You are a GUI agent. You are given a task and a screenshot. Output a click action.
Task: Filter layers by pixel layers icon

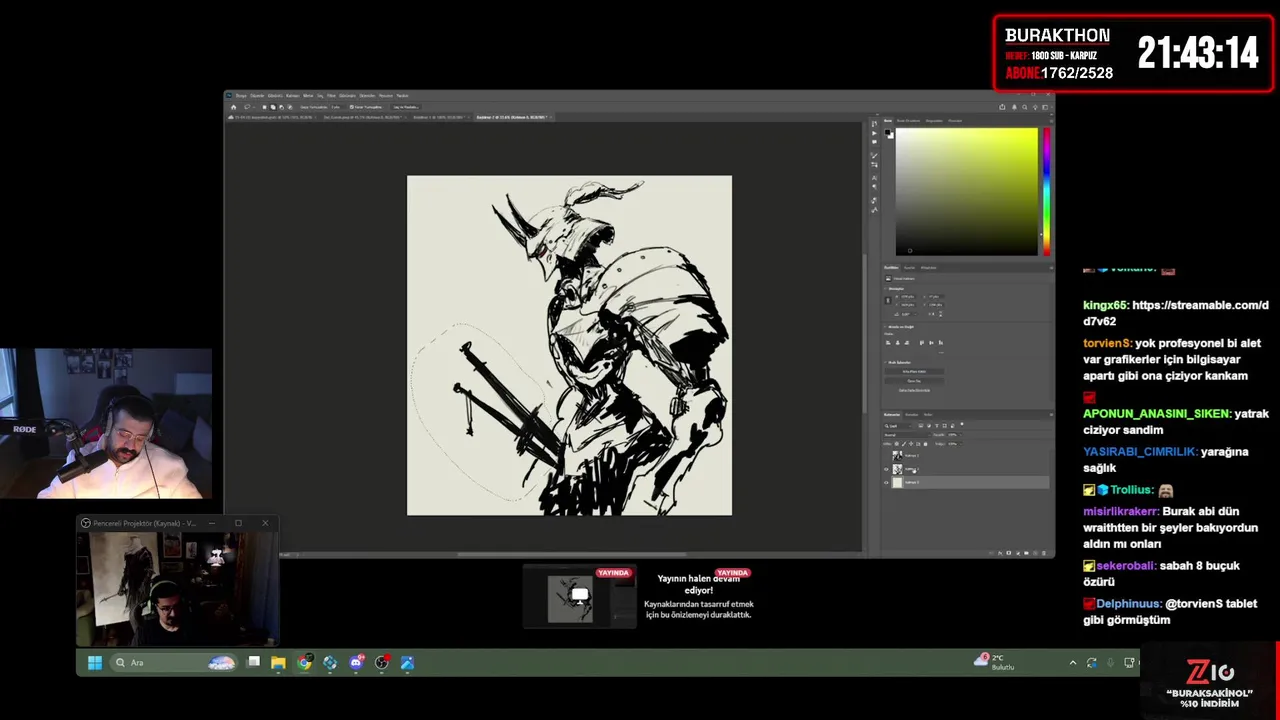[x=921, y=426]
